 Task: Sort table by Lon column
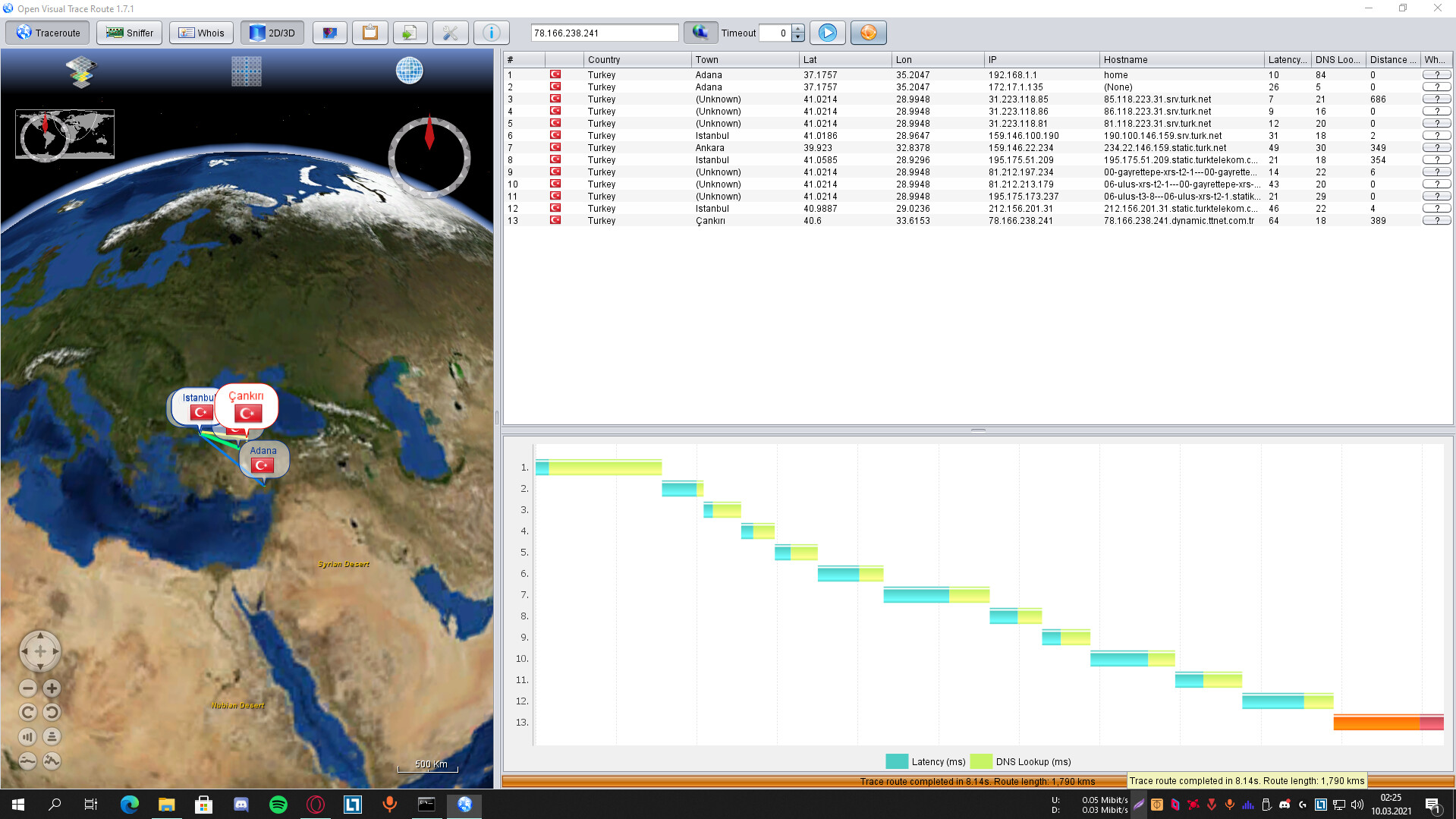(x=938, y=59)
